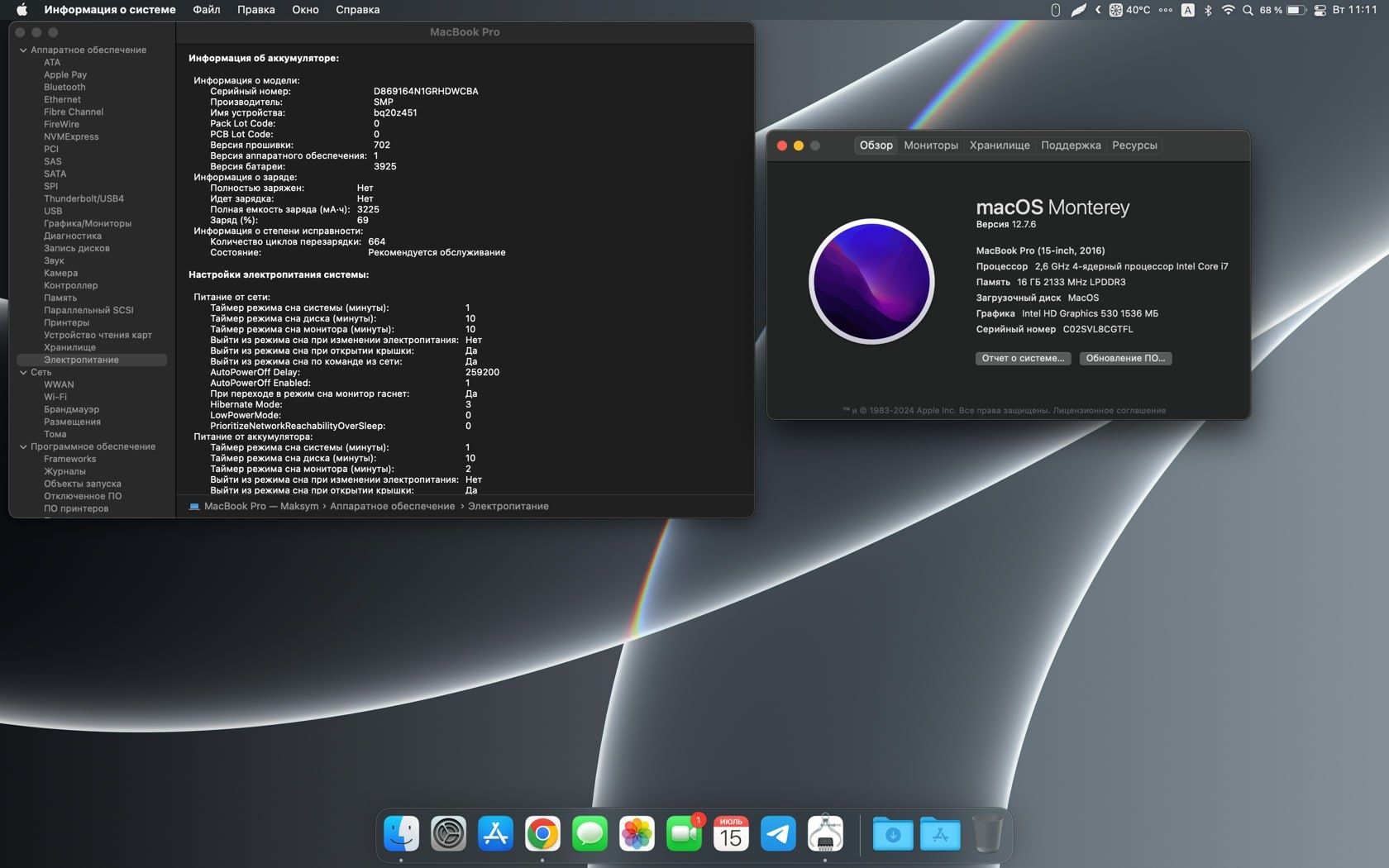Screen dimensions: 1389x868
Task: Select Брандмауэр in the sidebar
Action: (x=71, y=409)
